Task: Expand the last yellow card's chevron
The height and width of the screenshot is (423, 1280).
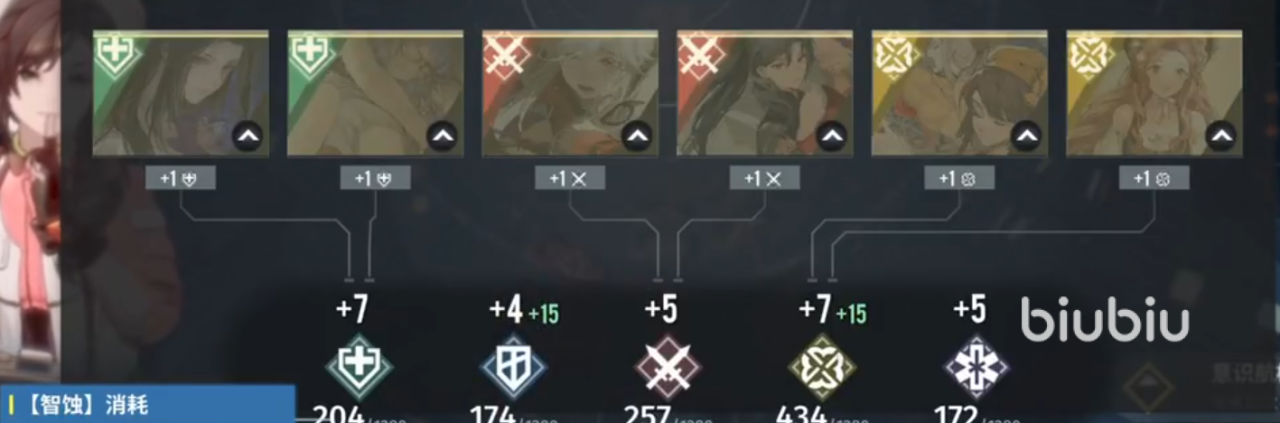Action: tap(1220, 136)
